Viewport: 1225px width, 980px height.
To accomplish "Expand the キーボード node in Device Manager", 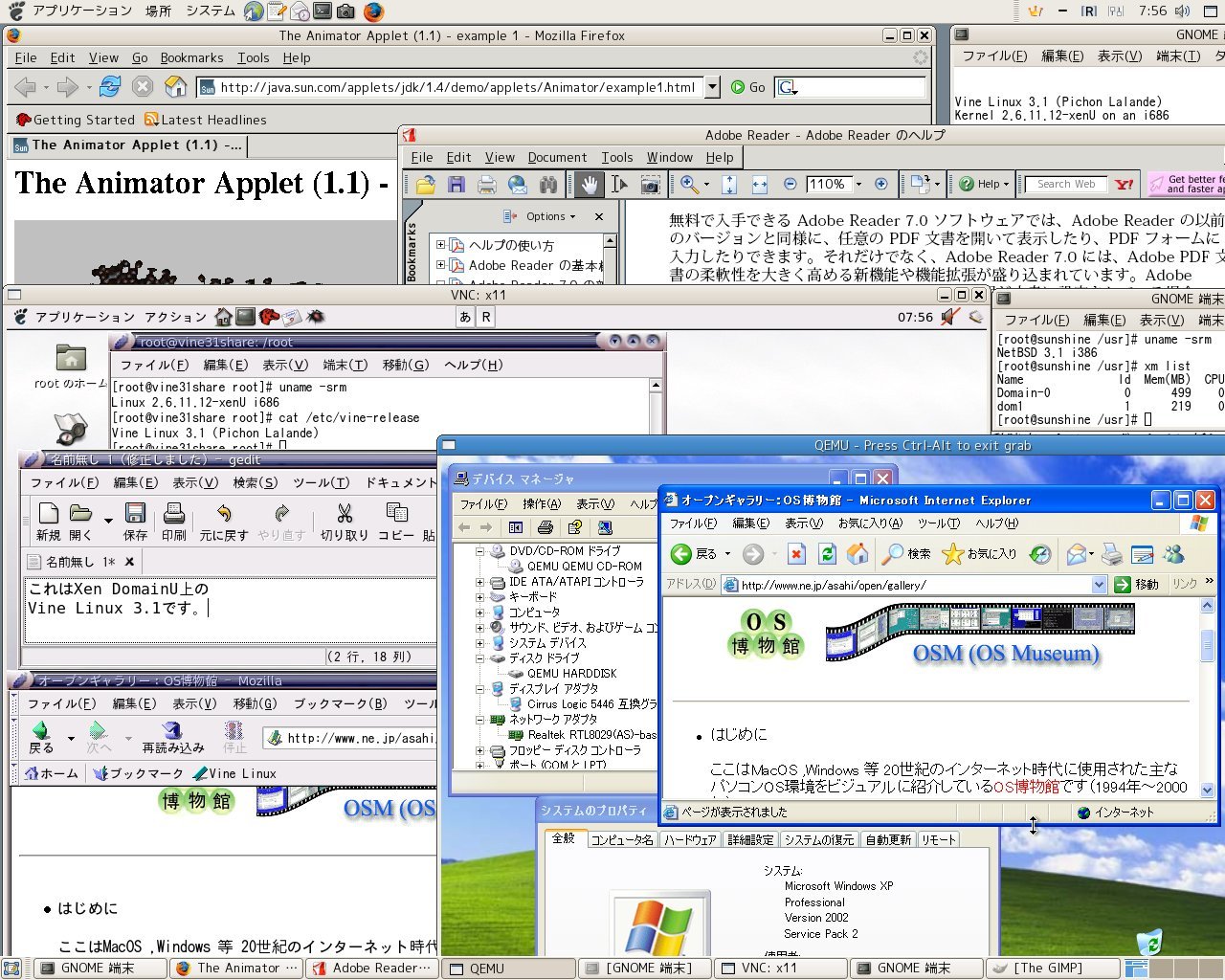I will (x=479, y=596).
